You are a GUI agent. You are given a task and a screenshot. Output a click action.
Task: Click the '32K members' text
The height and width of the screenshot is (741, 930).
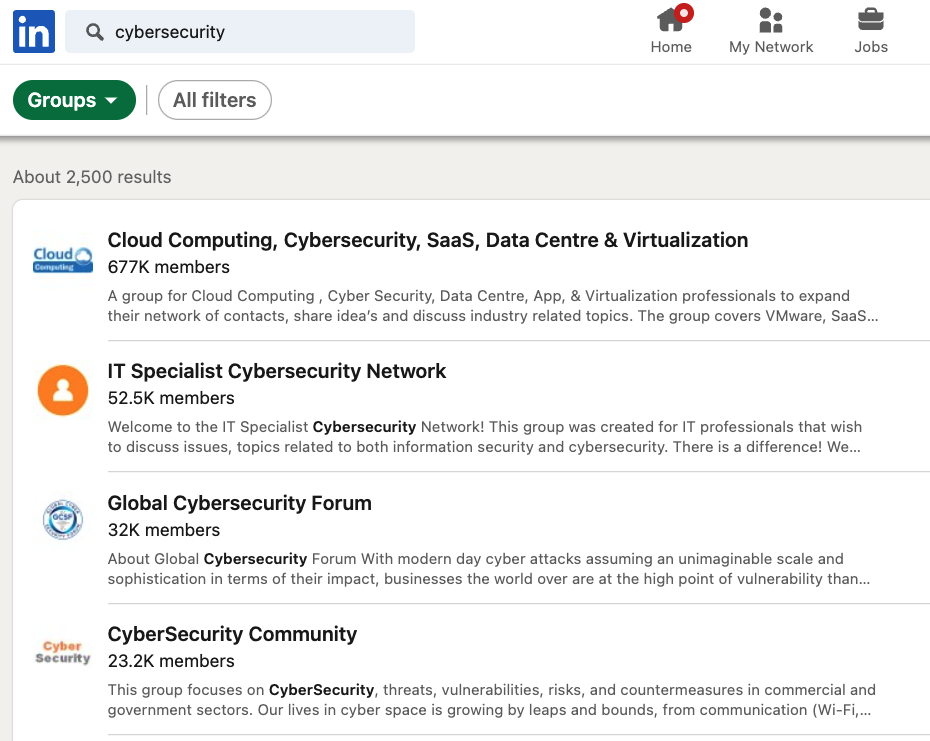click(x=164, y=530)
